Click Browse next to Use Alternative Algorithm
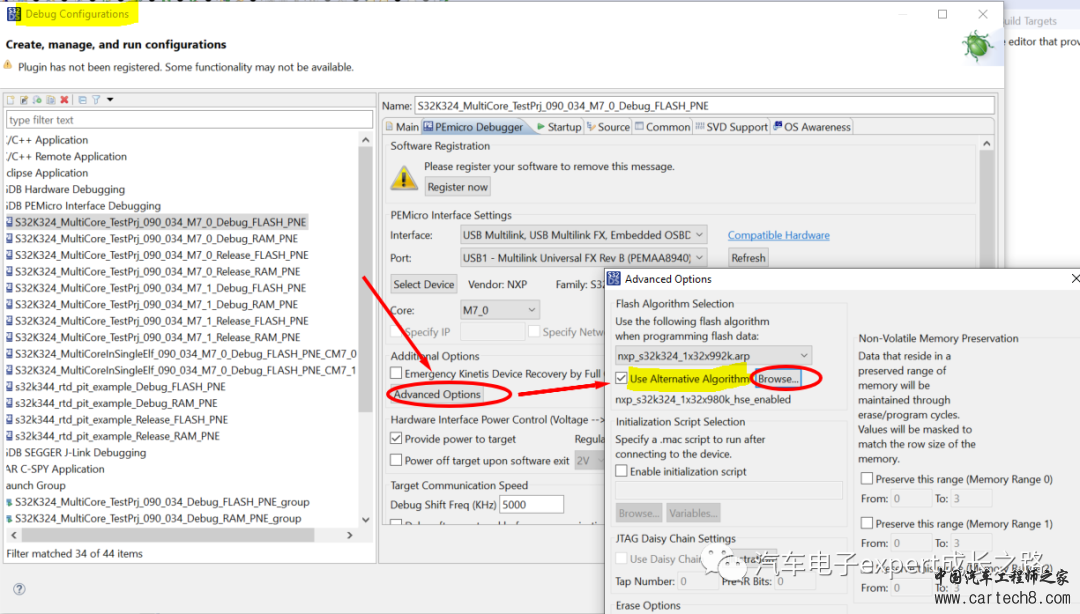 tap(778, 378)
